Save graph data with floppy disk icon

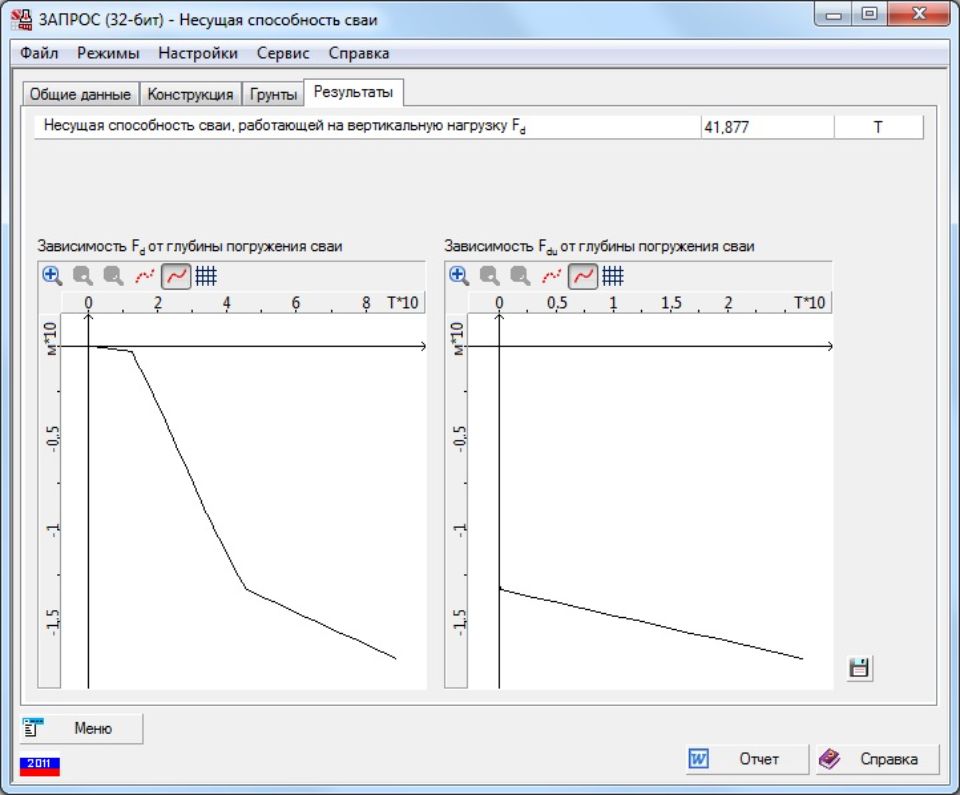point(858,668)
